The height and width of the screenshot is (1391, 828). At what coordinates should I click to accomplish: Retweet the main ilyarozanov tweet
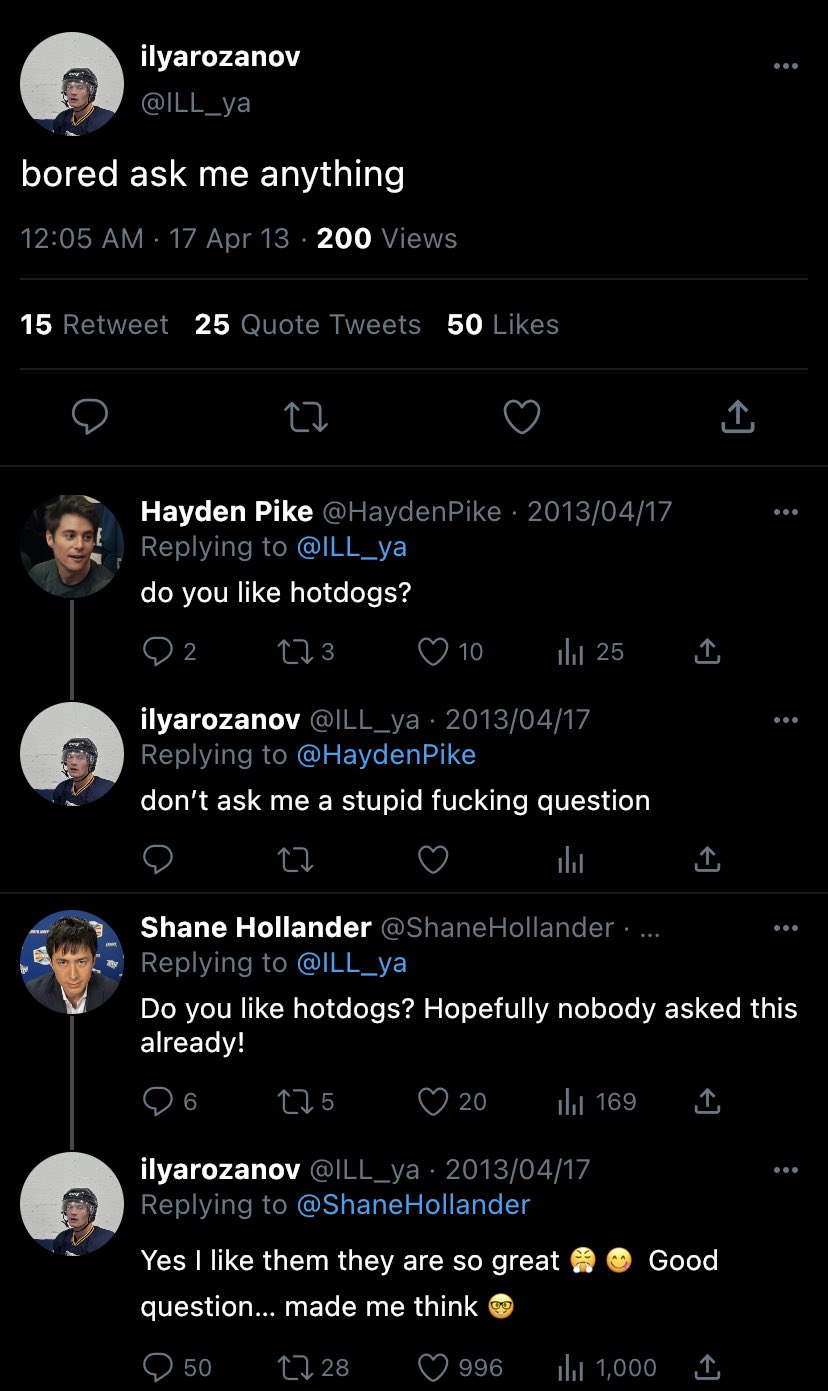(306, 417)
